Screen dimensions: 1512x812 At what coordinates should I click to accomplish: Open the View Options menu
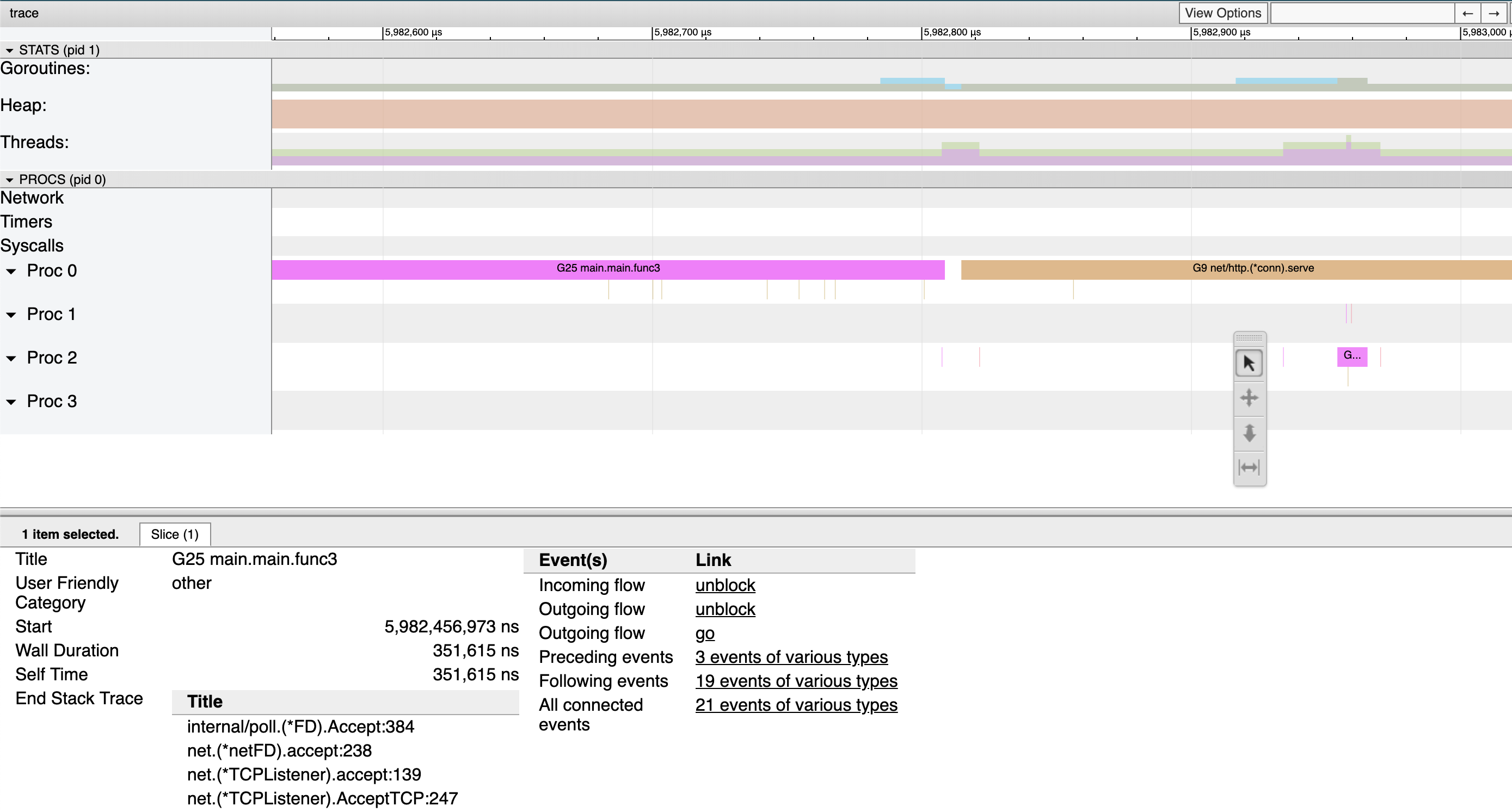click(x=1222, y=13)
